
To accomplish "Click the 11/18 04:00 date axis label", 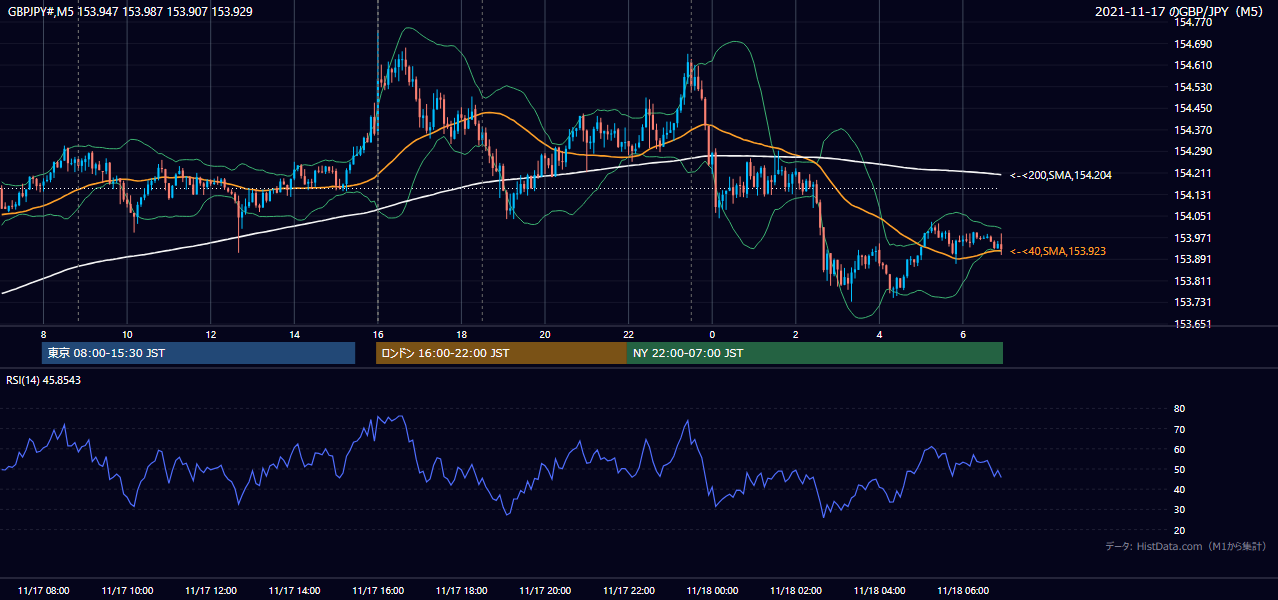I will (x=879, y=591).
